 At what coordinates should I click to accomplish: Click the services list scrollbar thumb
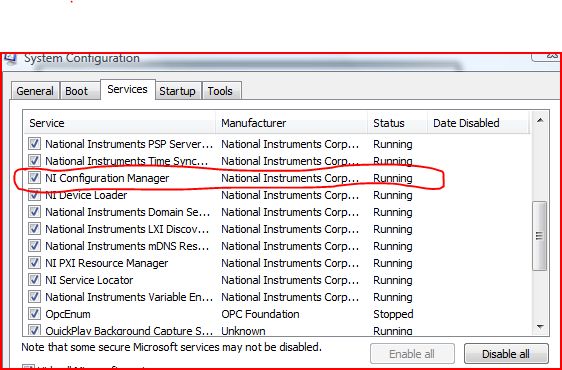coord(540,236)
